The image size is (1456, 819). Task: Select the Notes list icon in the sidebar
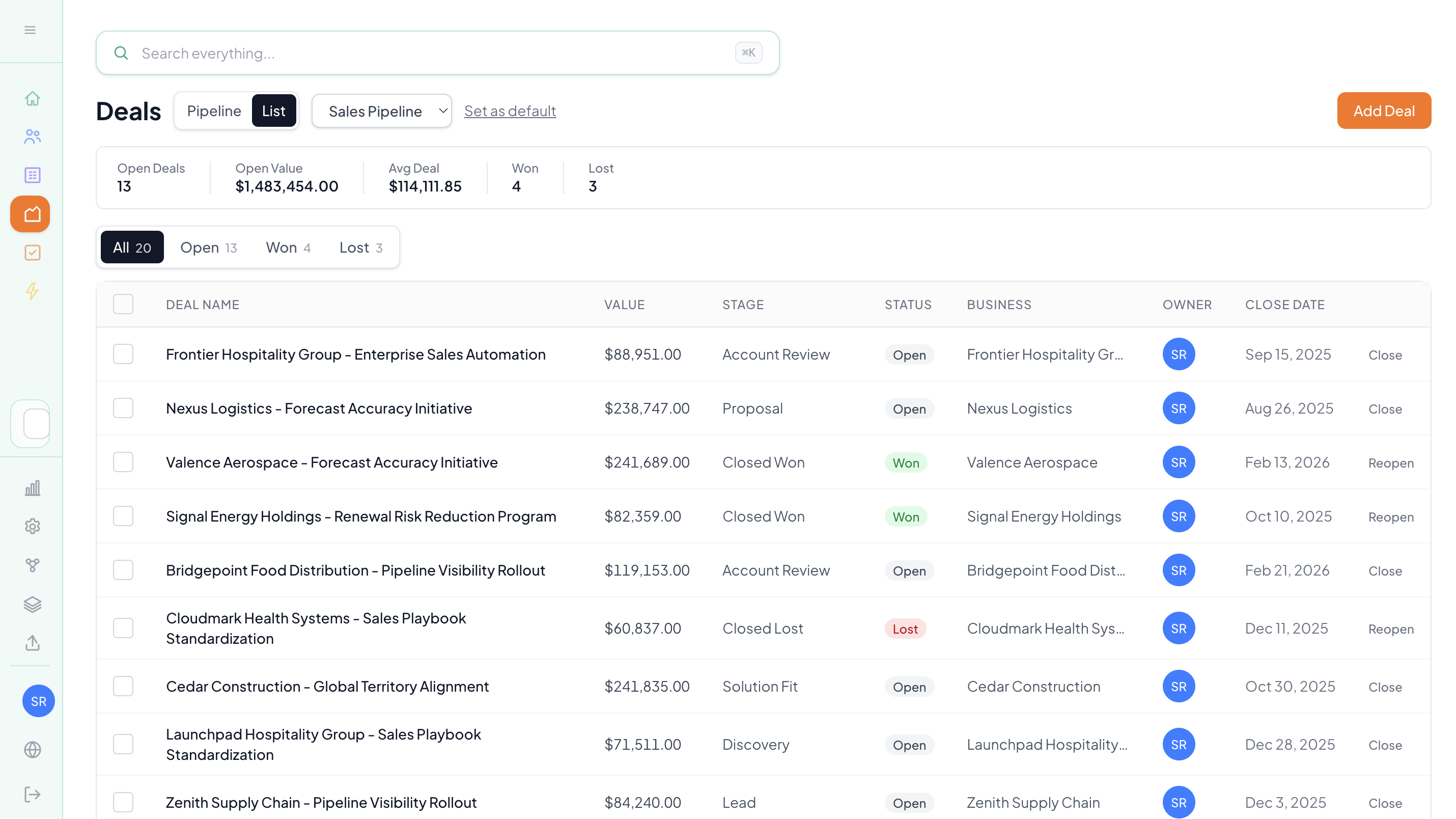32,175
